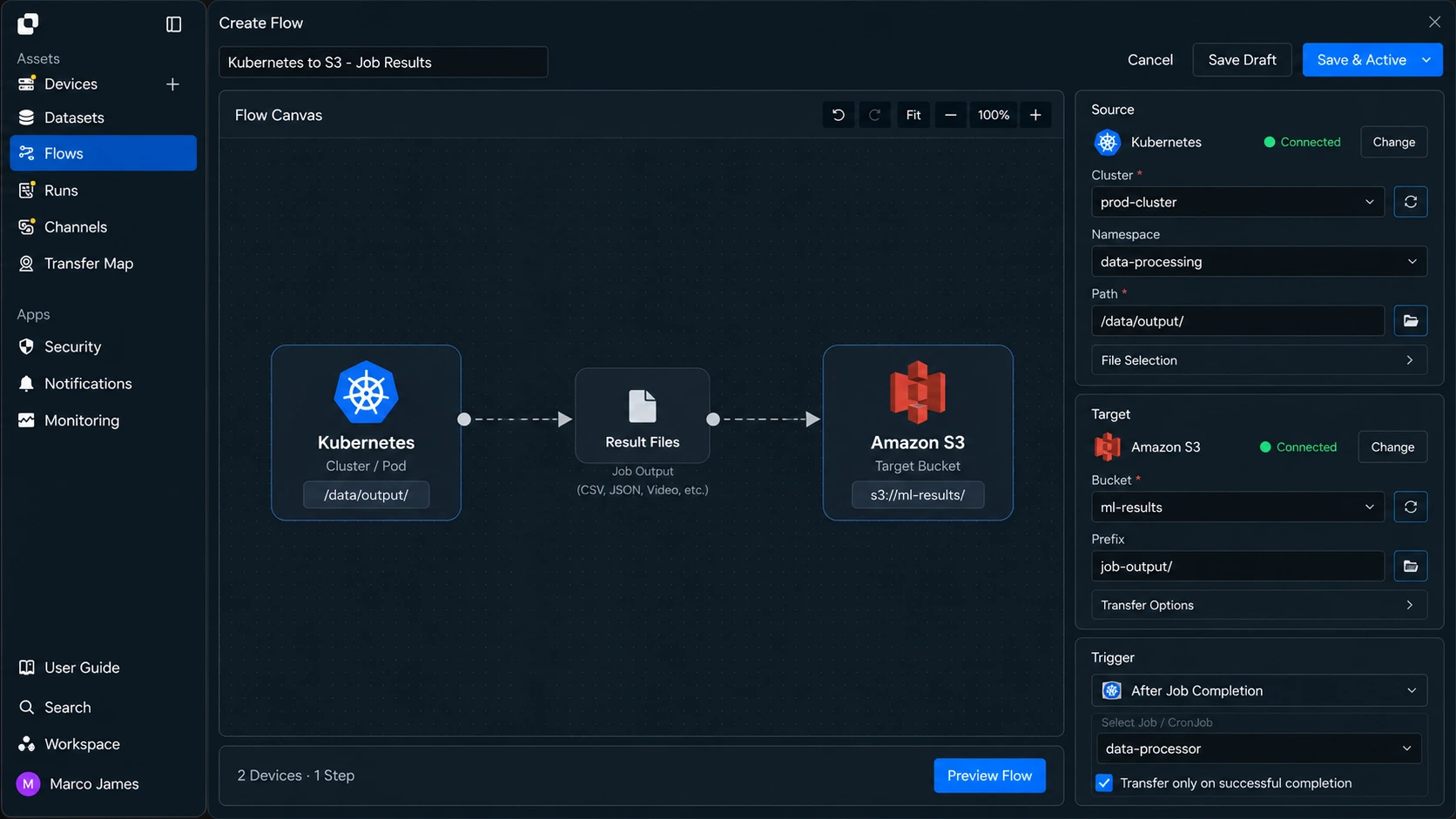Toggle transfer only on successful completion
Screen dimensions: 1456x819
pyautogui.click(x=1104, y=783)
